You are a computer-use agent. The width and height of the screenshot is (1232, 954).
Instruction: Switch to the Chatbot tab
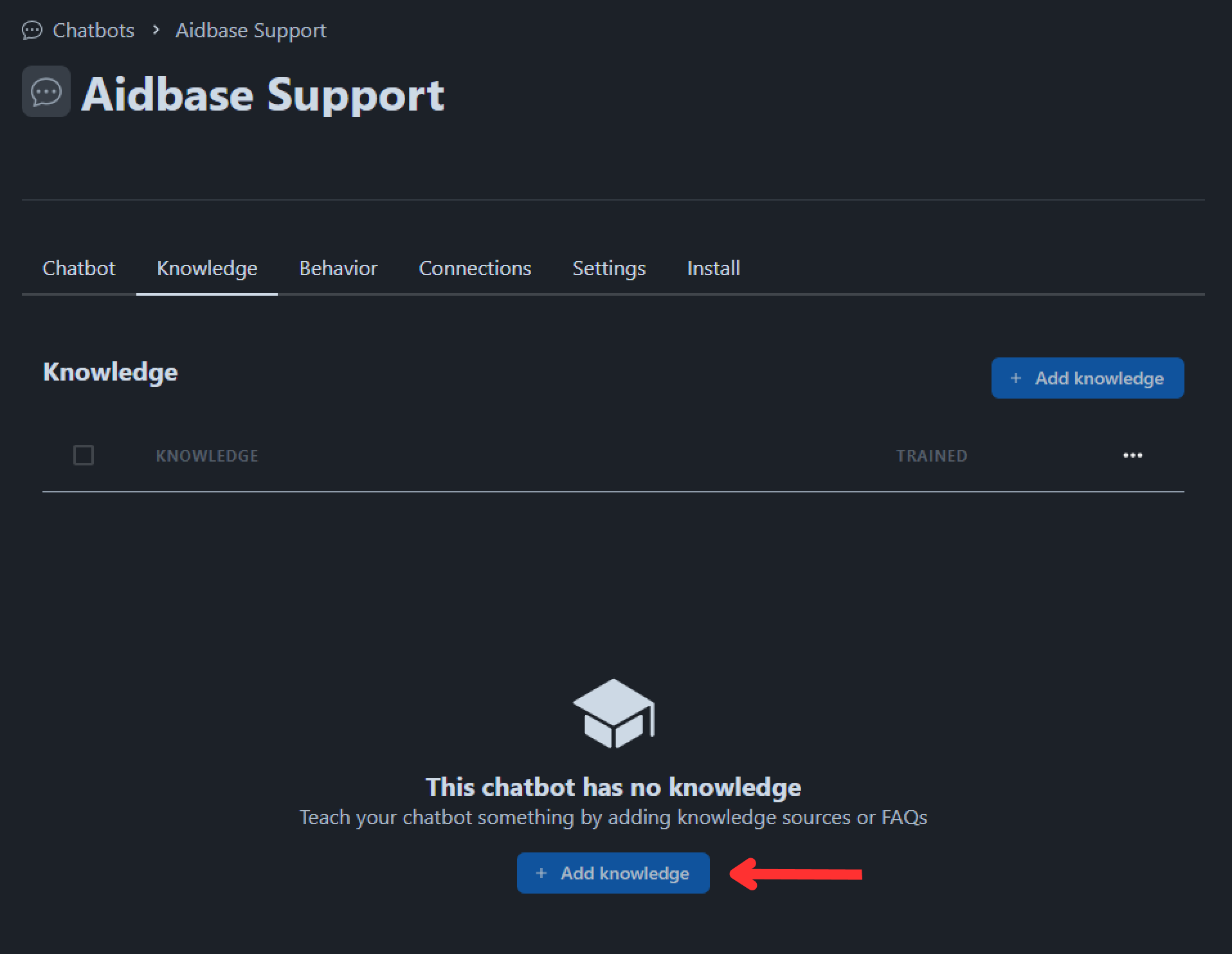78,268
